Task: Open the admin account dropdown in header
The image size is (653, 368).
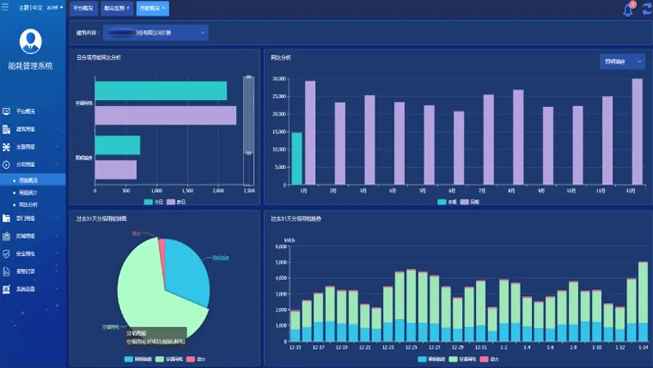Action: pyautogui.click(x=55, y=7)
